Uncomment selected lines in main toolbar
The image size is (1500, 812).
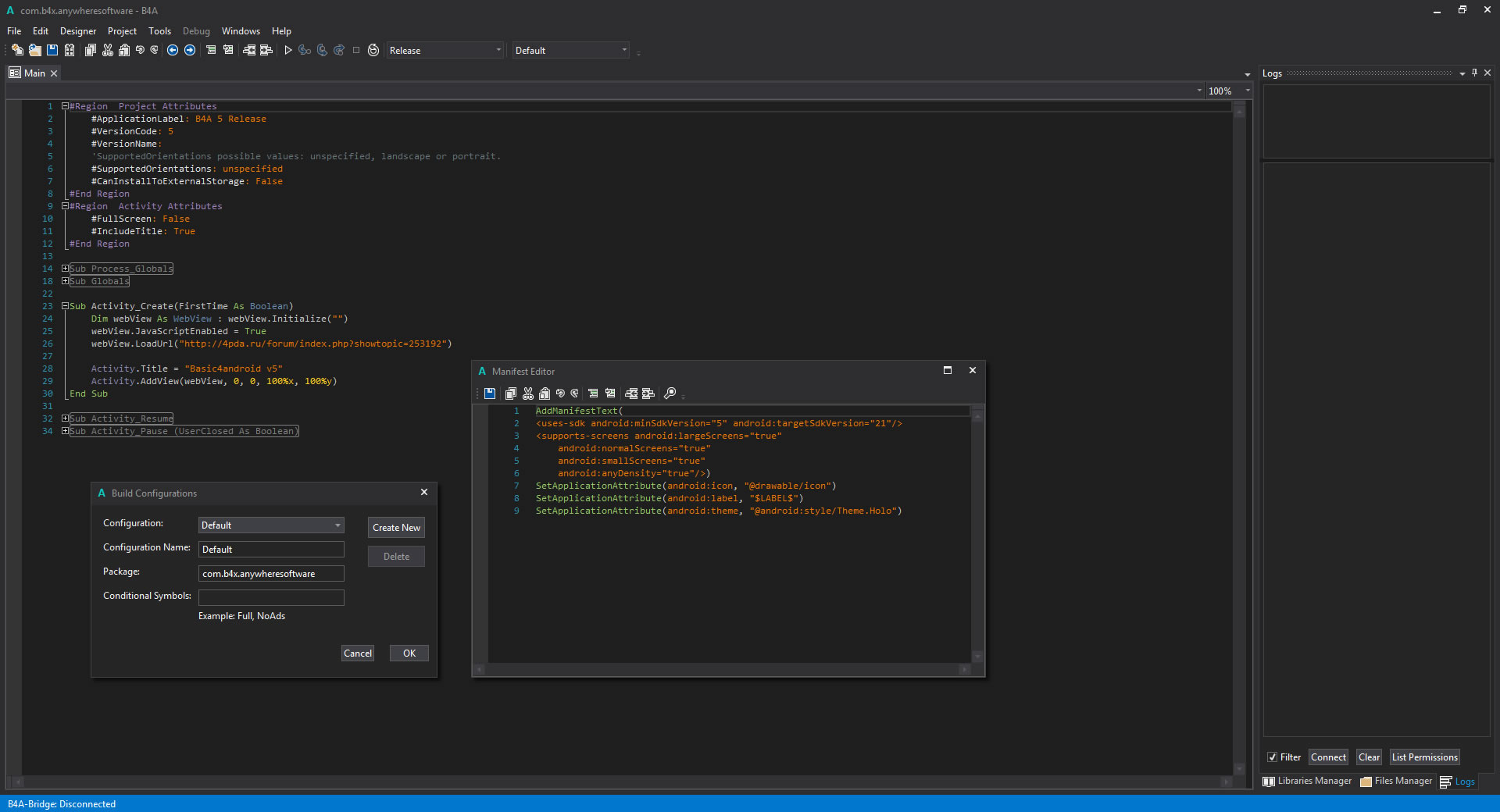click(227, 50)
